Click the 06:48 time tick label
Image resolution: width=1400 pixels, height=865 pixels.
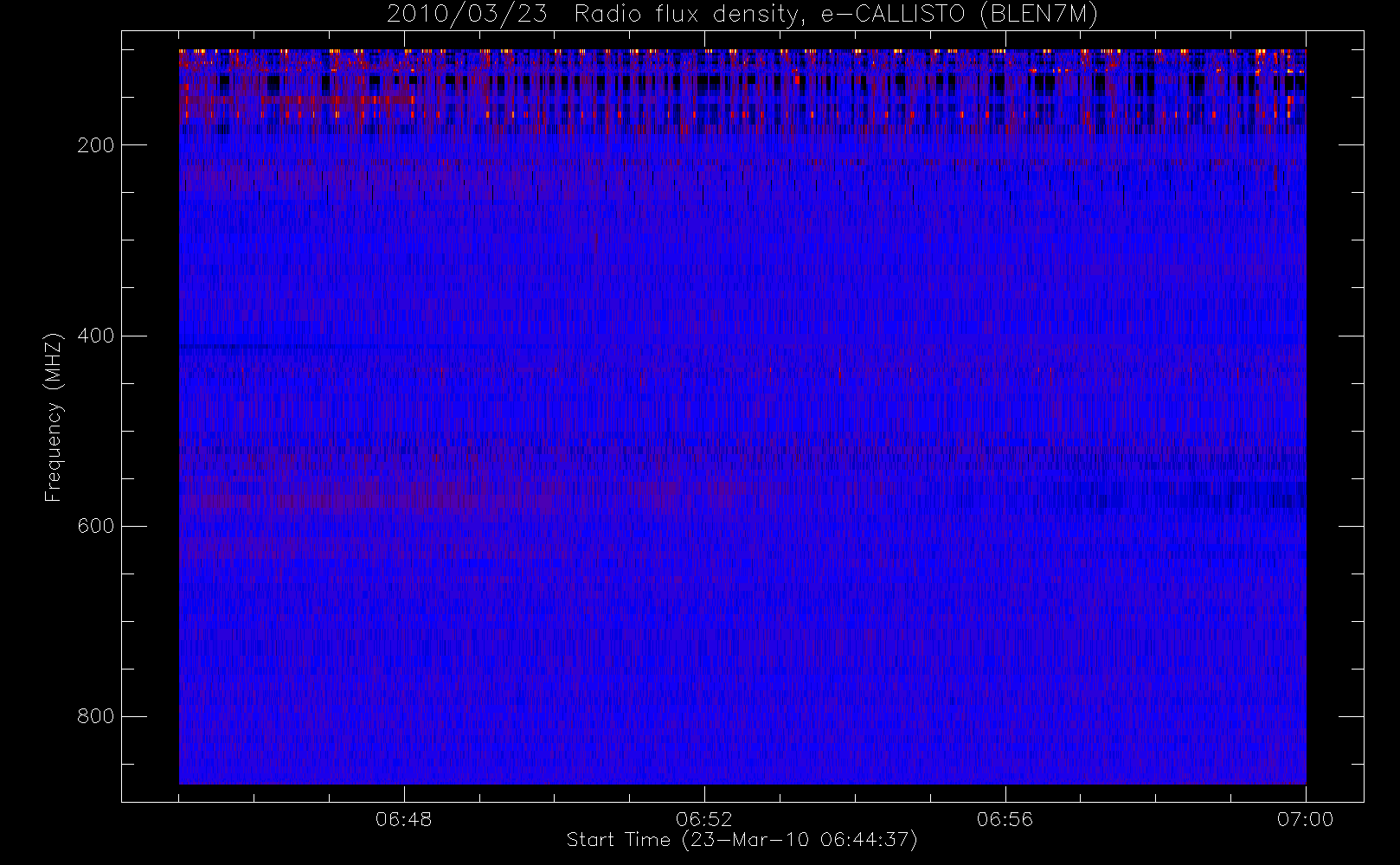pos(403,819)
